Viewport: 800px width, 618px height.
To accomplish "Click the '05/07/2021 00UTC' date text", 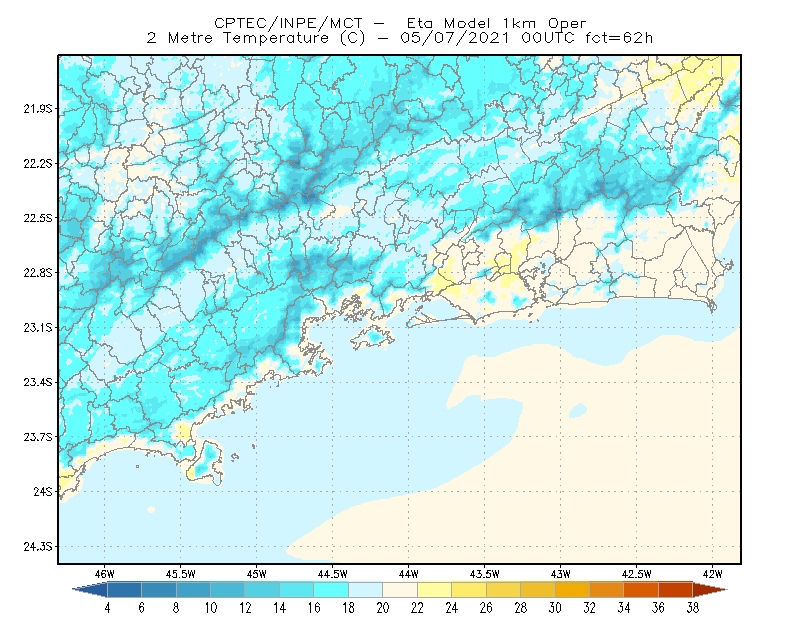I will [x=487, y=38].
